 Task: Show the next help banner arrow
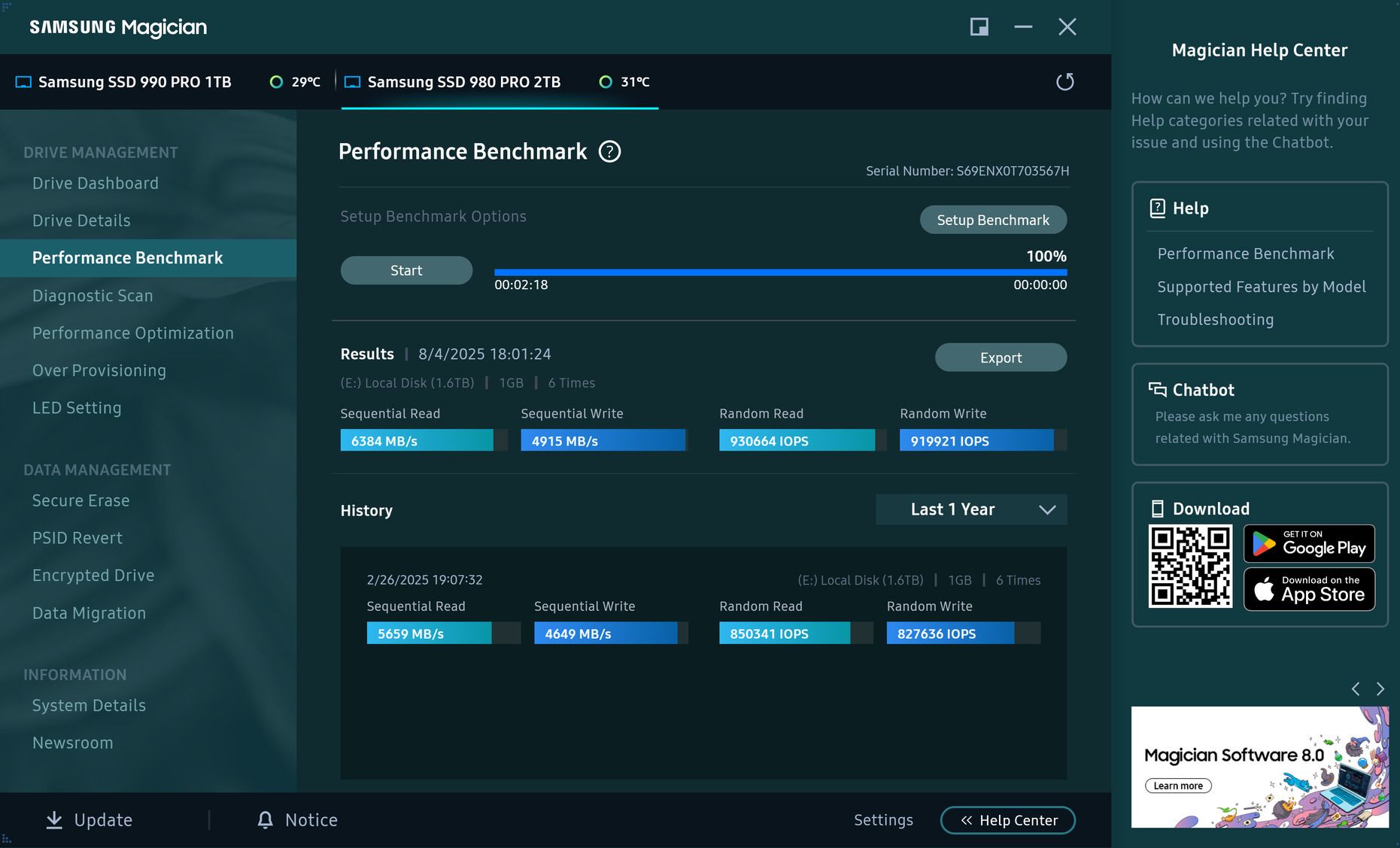click(1380, 688)
